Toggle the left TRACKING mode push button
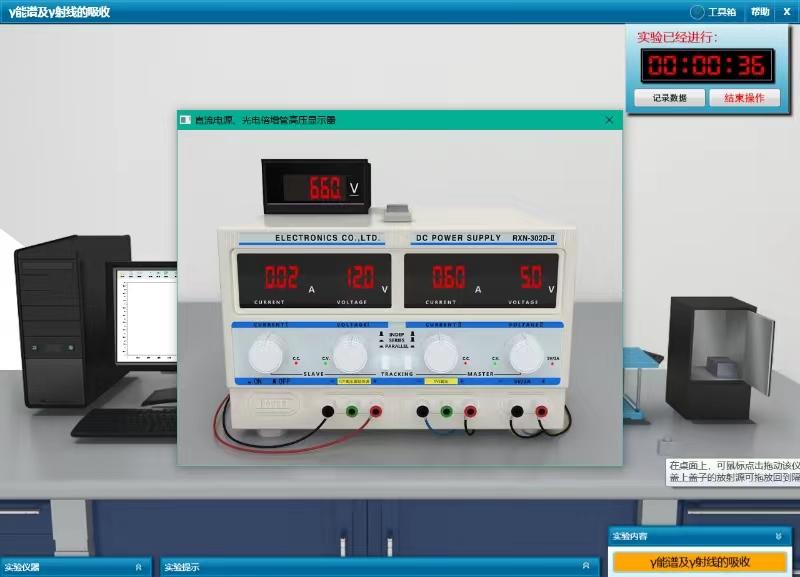This screenshot has width=800, height=577. pos(387,361)
